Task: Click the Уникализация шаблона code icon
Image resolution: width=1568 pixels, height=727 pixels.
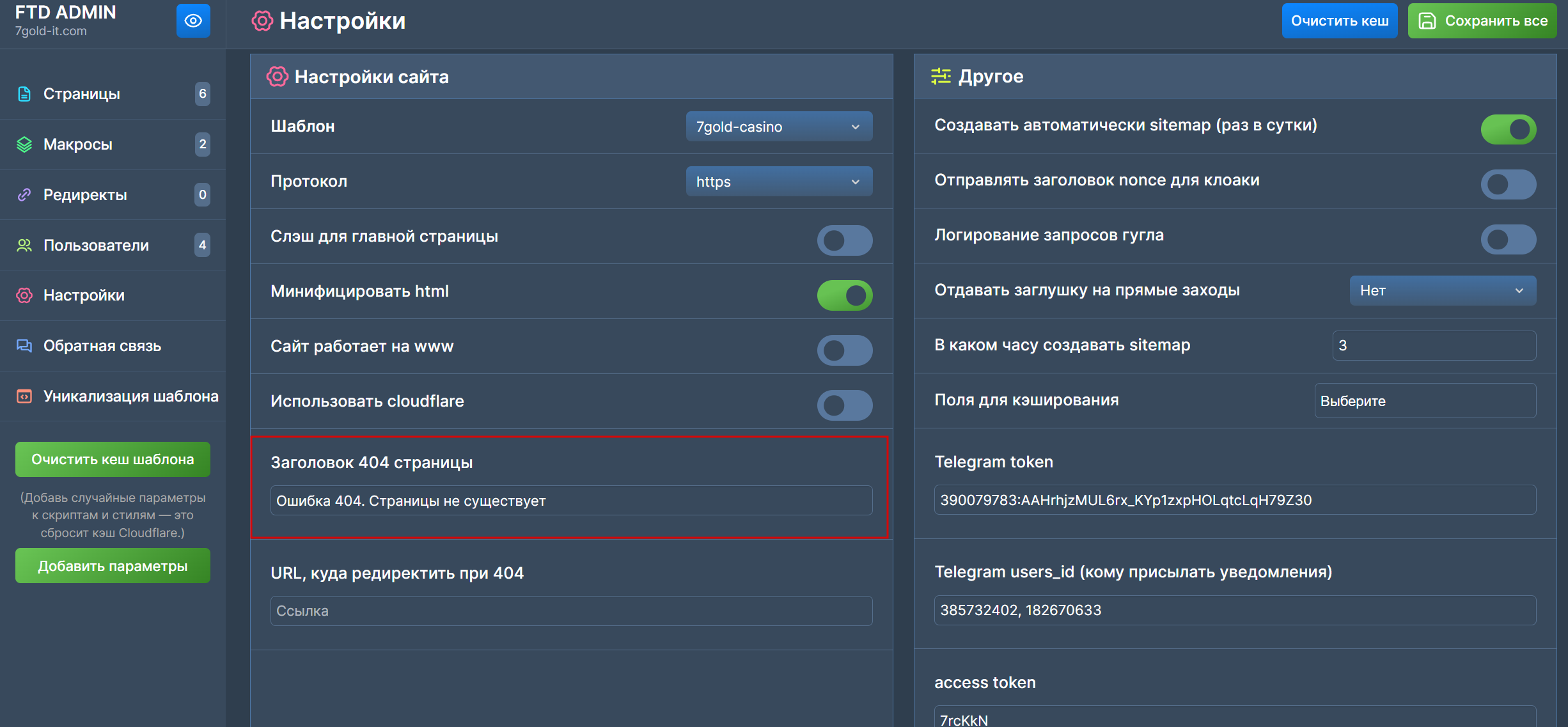Action: [x=24, y=396]
